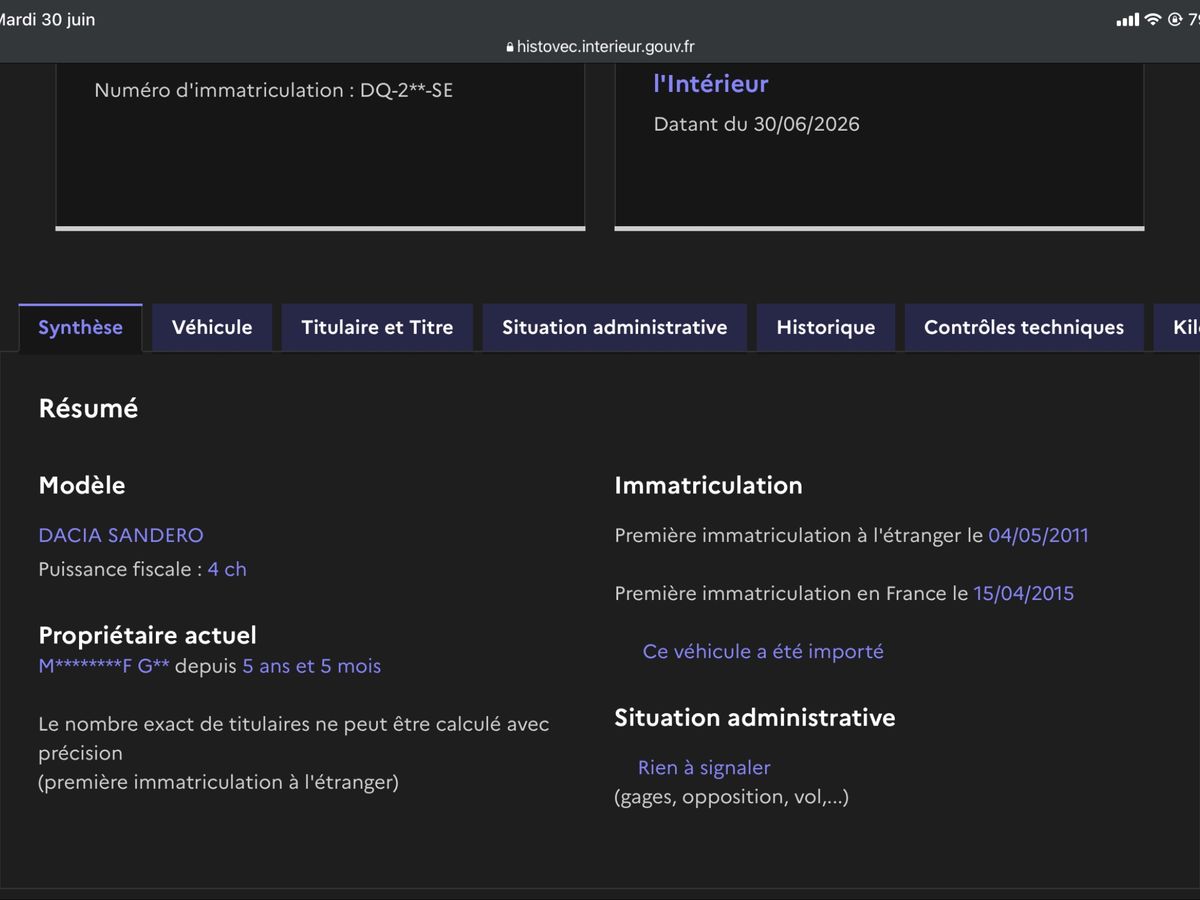
Task: Tap the 'Mardi 30 juin' date in status bar
Action: (48, 19)
